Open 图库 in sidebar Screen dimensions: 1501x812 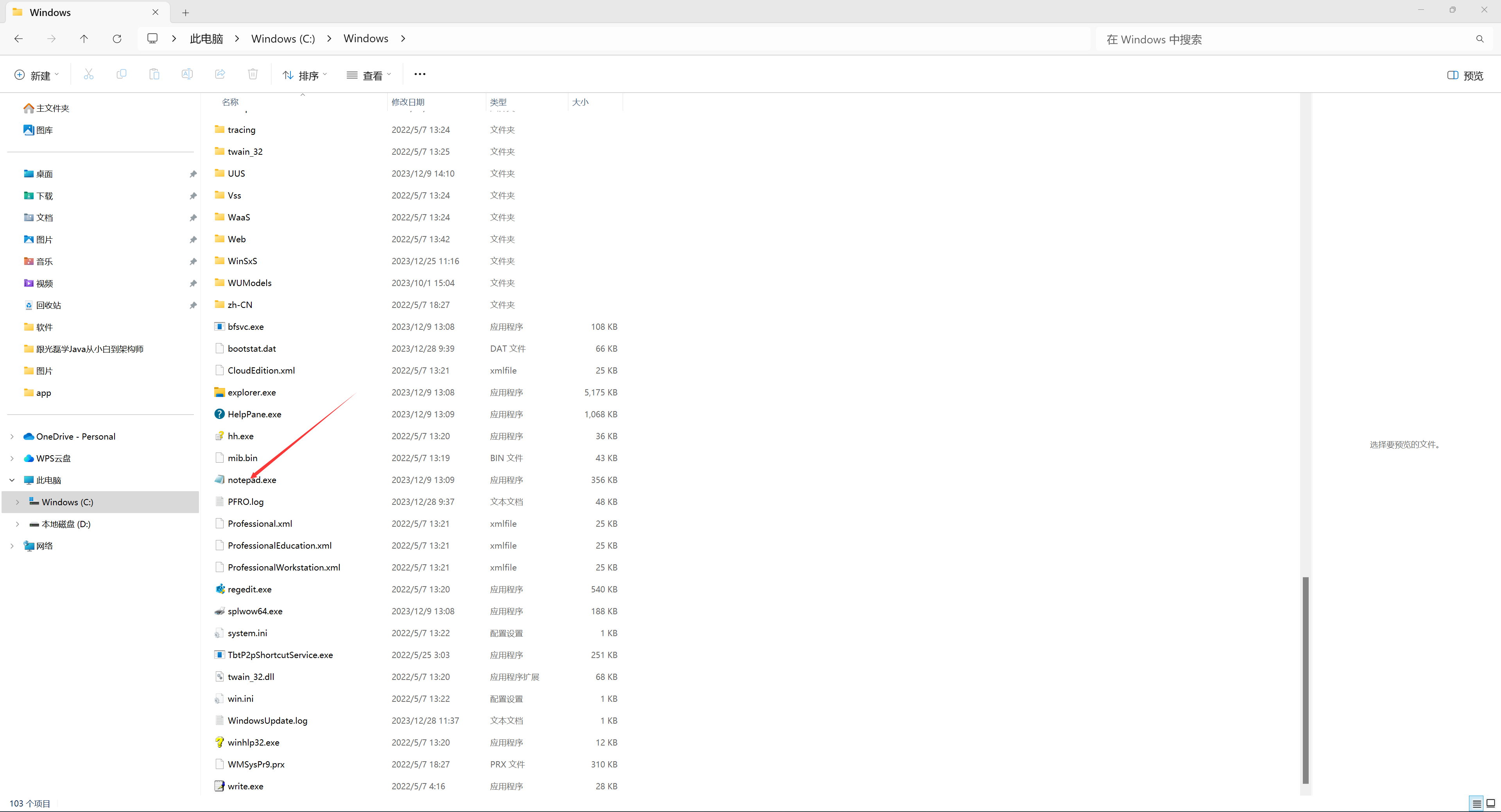[x=38, y=130]
